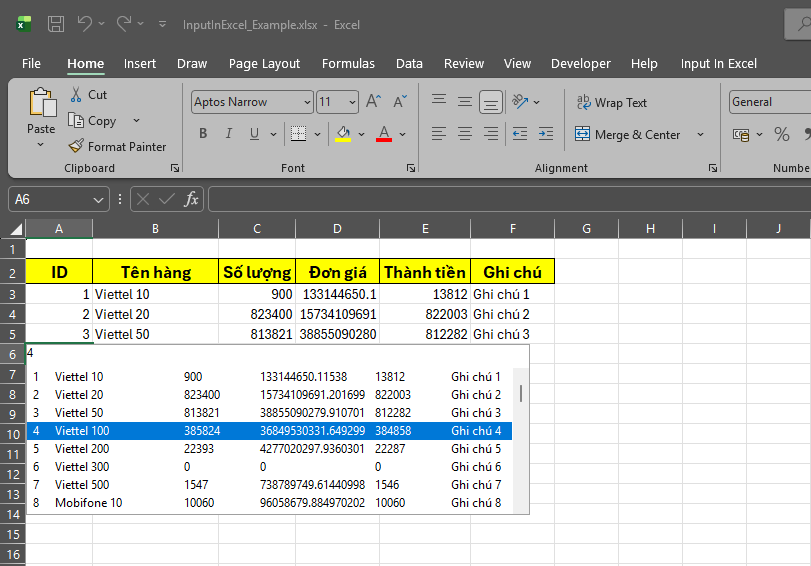Image resolution: width=811 pixels, height=566 pixels.
Task: Toggle Italic formatting
Action: pyautogui.click(x=229, y=133)
